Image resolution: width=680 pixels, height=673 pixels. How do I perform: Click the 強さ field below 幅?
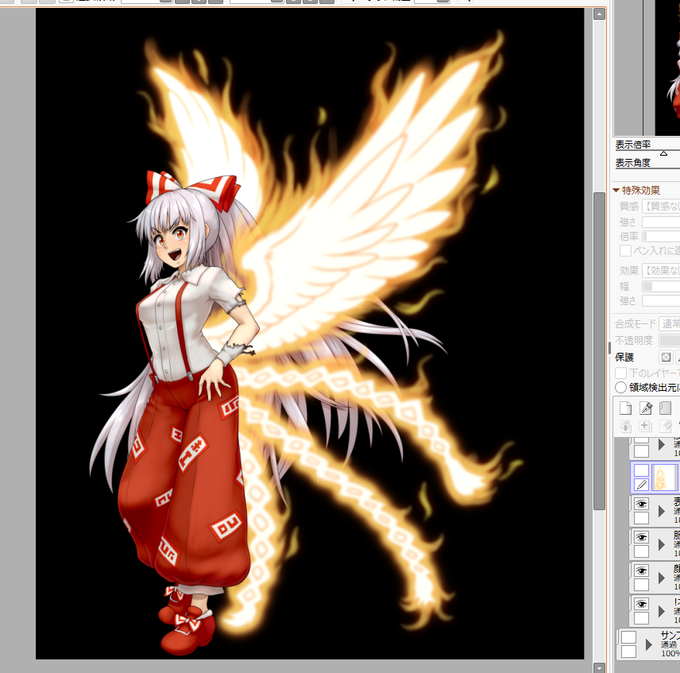[x=661, y=301]
